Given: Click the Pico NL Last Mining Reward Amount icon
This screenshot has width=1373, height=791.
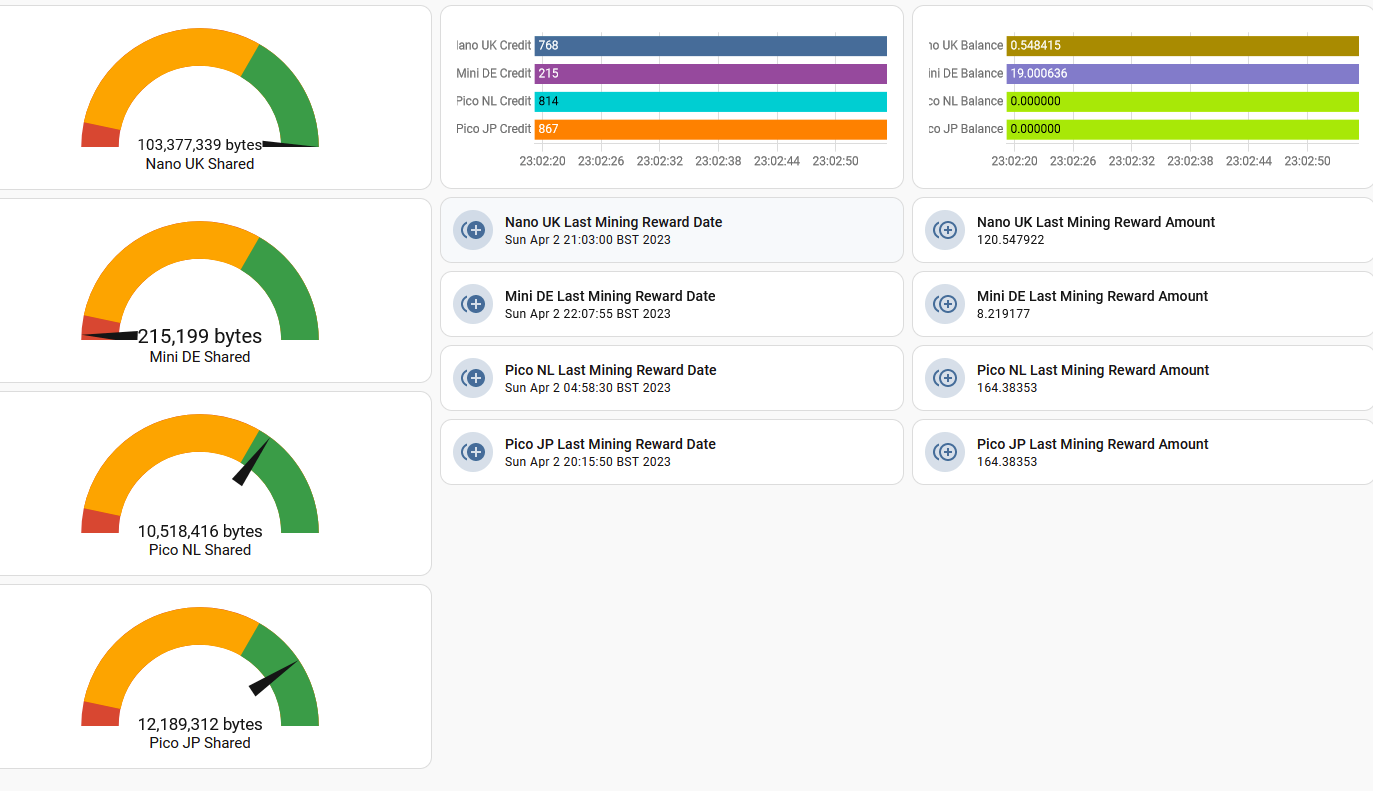Looking at the screenshot, I should tap(945, 378).
